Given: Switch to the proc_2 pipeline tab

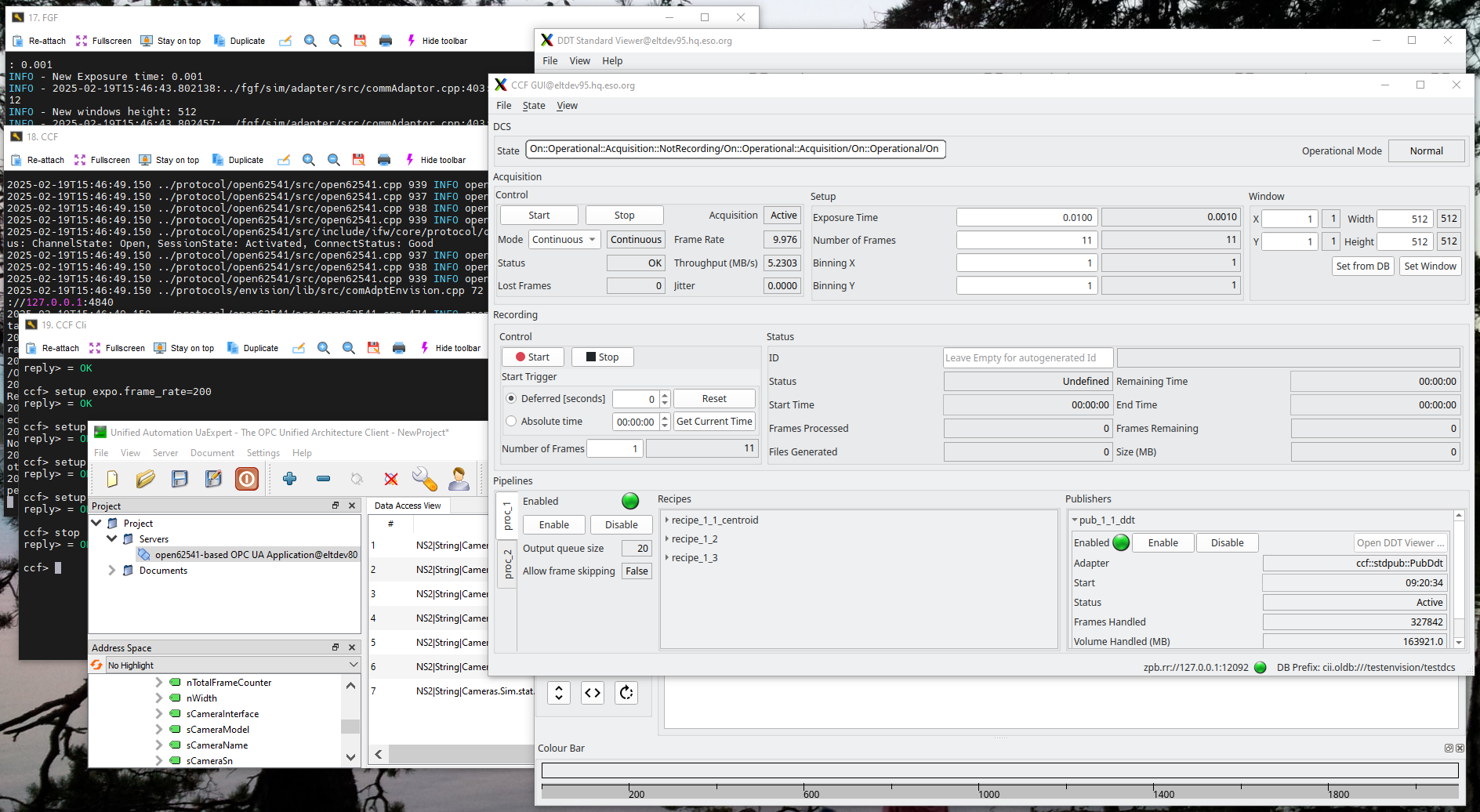Looking at the screenshot, I should (x=507, y=564).
